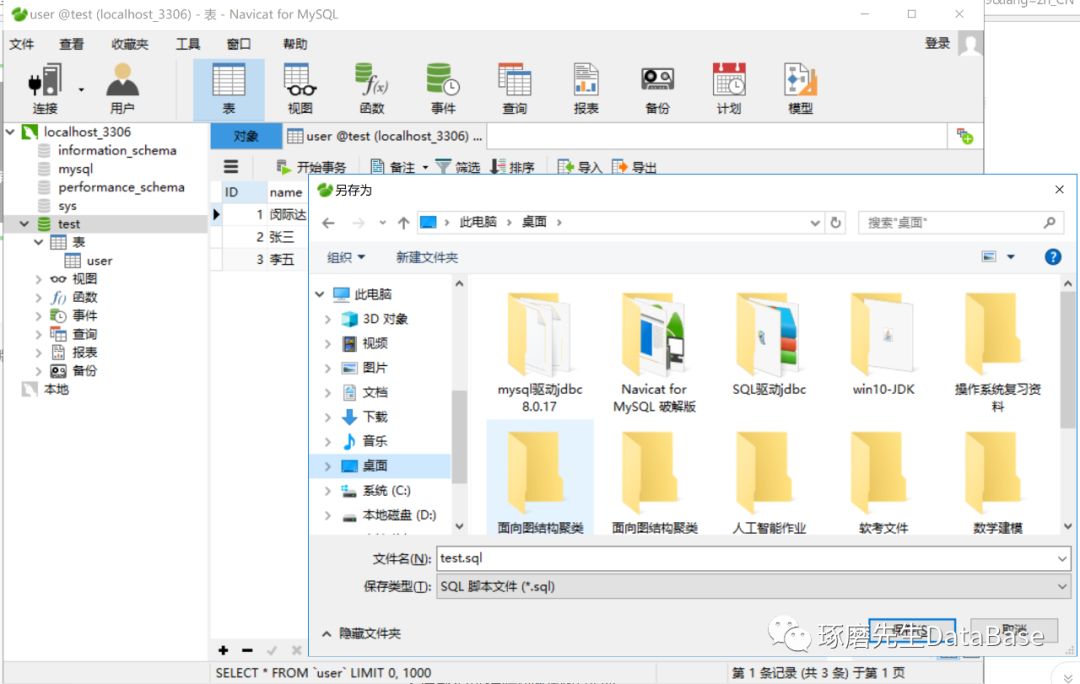The image size is (1080, 684).
Task: Collapse the test database node
Action: 24,224
